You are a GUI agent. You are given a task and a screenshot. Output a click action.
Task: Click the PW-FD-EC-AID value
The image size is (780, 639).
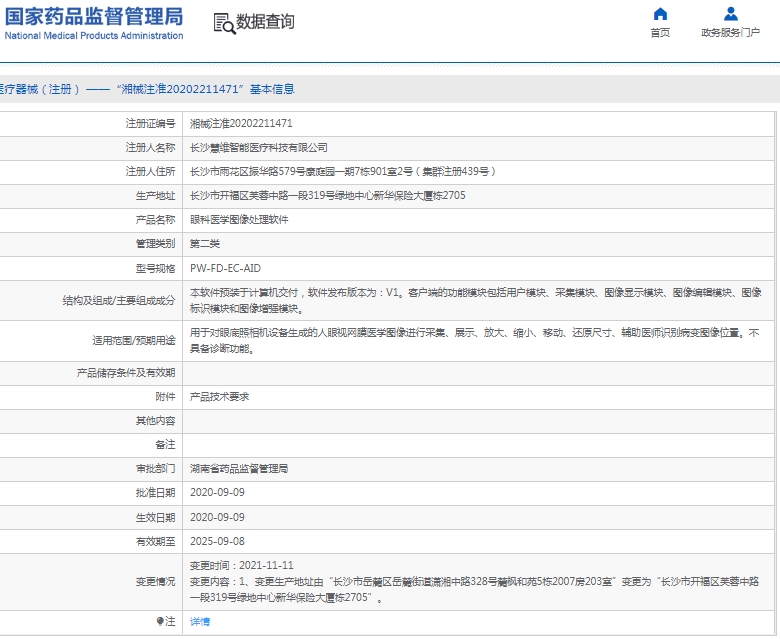pos(225,269)
